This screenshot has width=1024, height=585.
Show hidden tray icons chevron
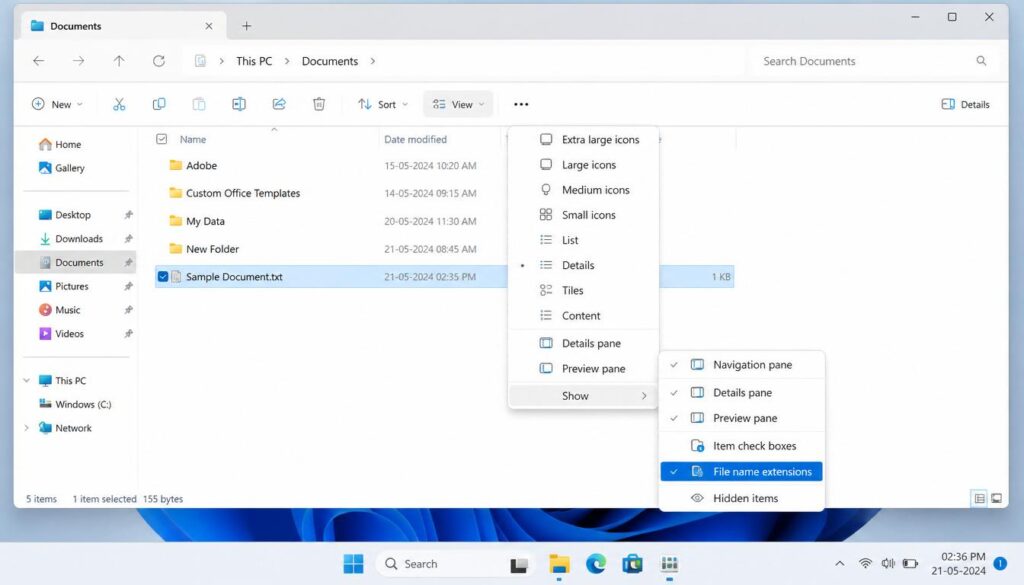coord(840,563)
